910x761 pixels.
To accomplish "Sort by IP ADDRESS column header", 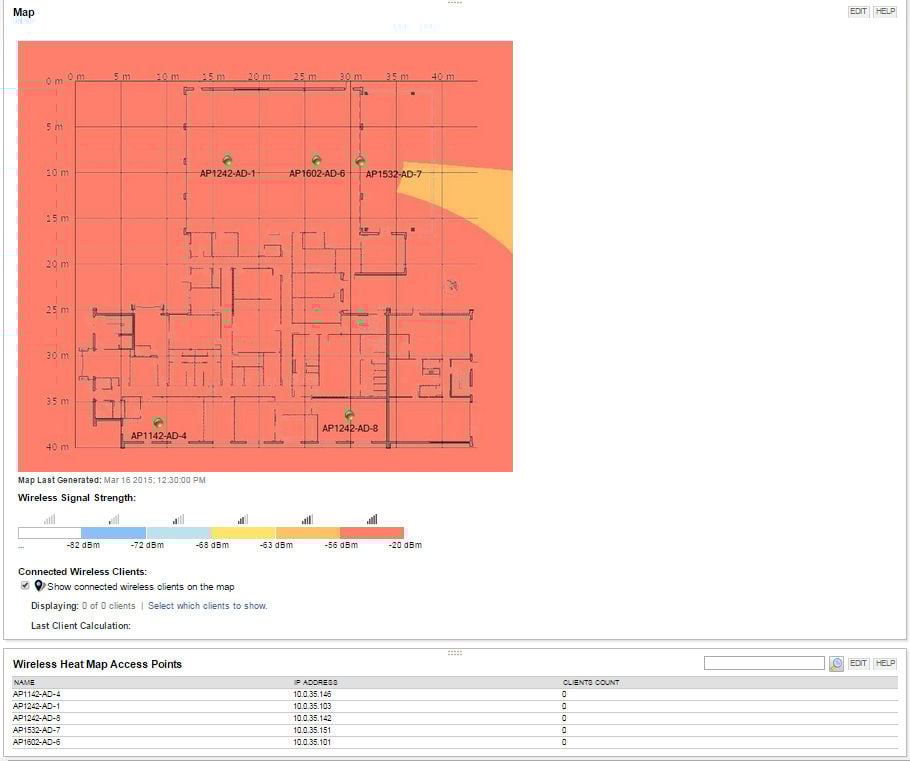I will pos(315,683).
